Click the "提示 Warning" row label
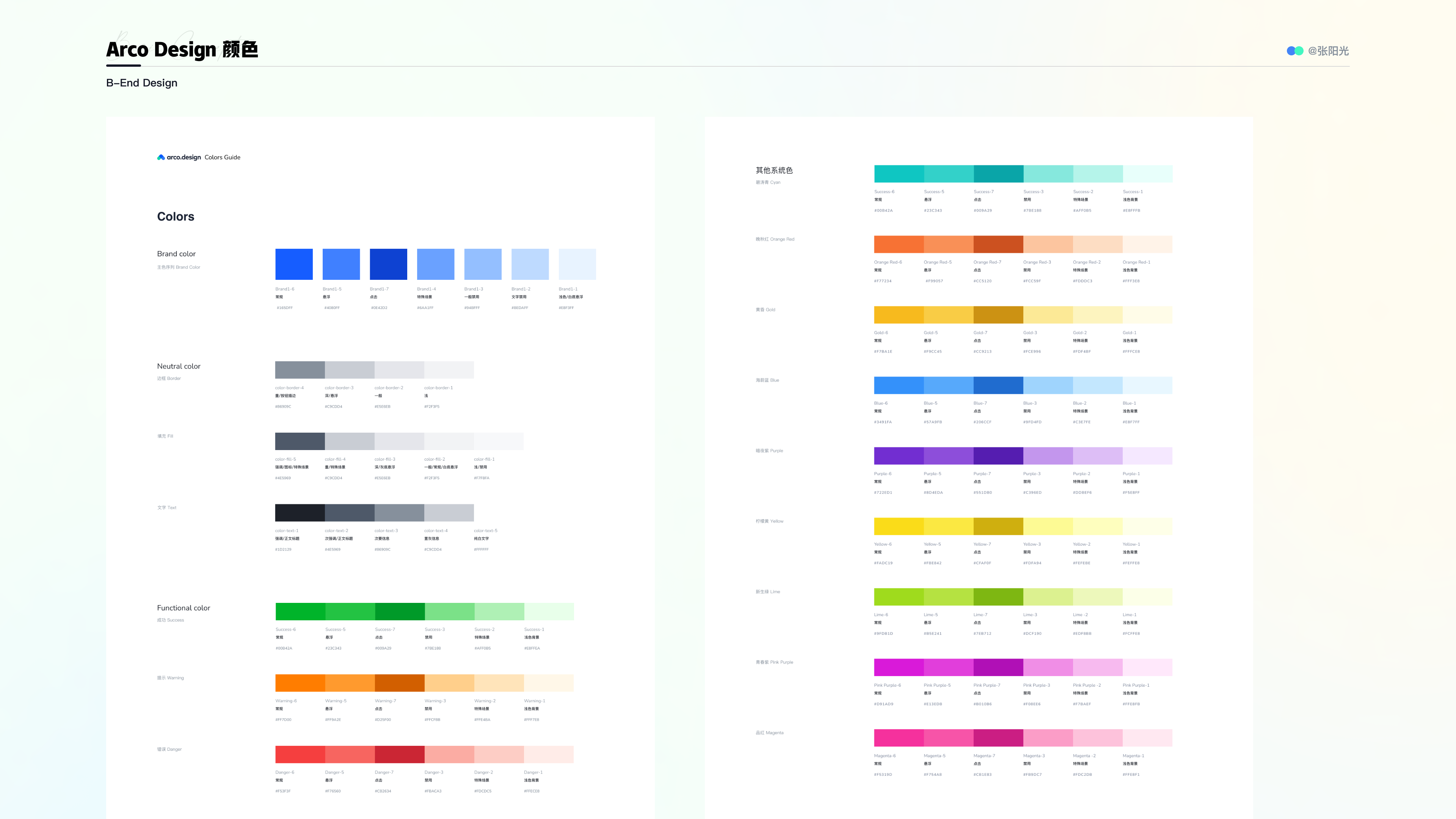The image size is (1456, 819). pyautogui.click(x=171, y=678)
